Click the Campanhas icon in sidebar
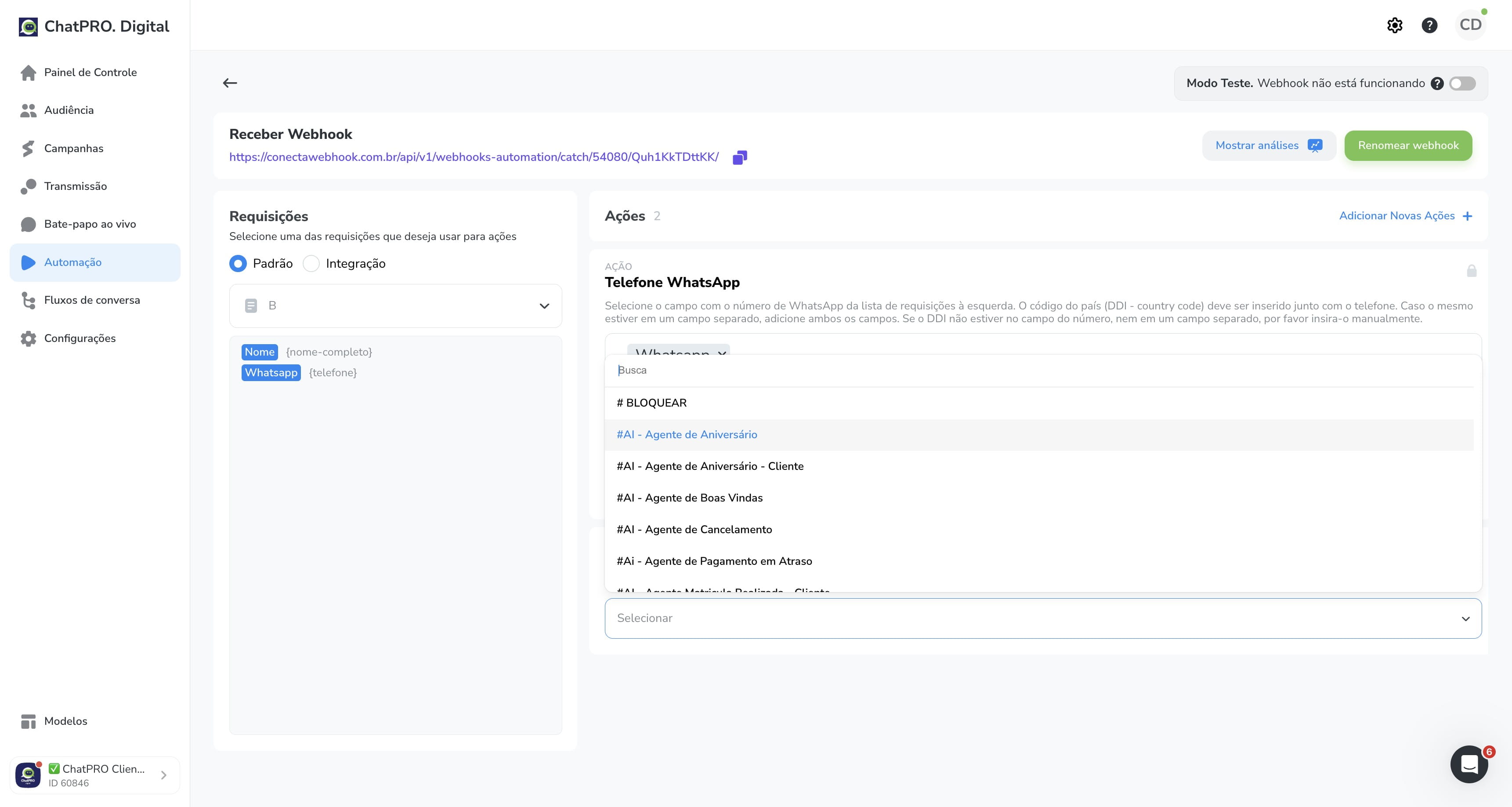The height and width of the screenshot is (807, 1512). 28,149
